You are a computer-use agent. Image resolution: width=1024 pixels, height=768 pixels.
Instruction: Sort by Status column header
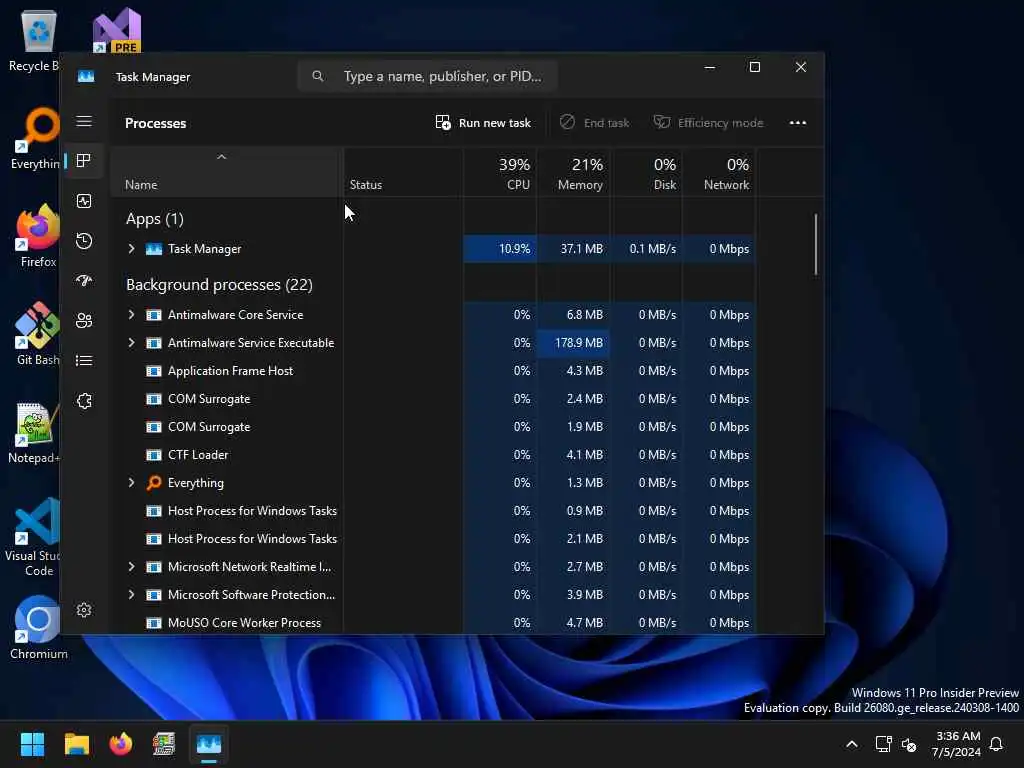tap(403, 172)
